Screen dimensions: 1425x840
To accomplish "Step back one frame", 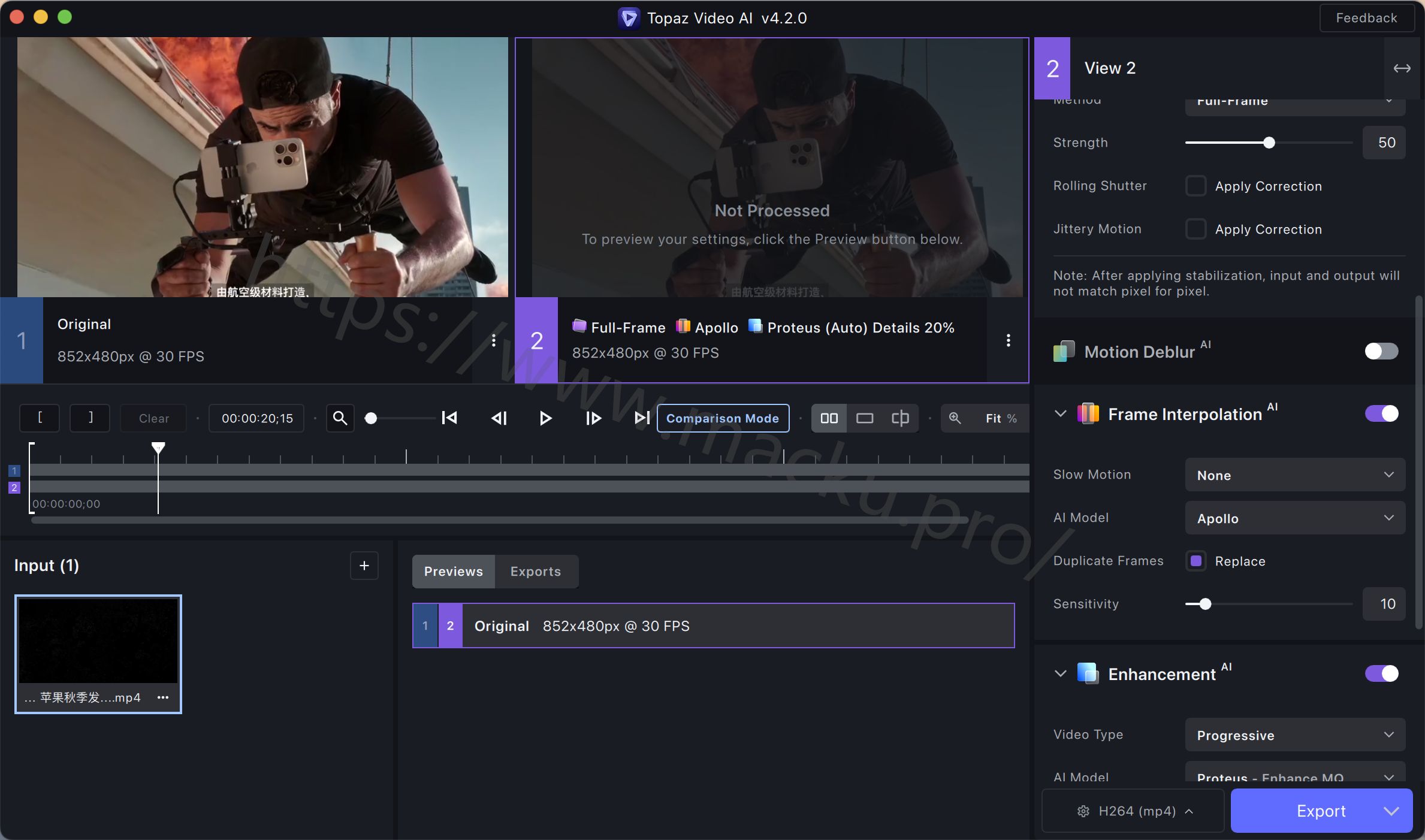I will pos(499,418).
